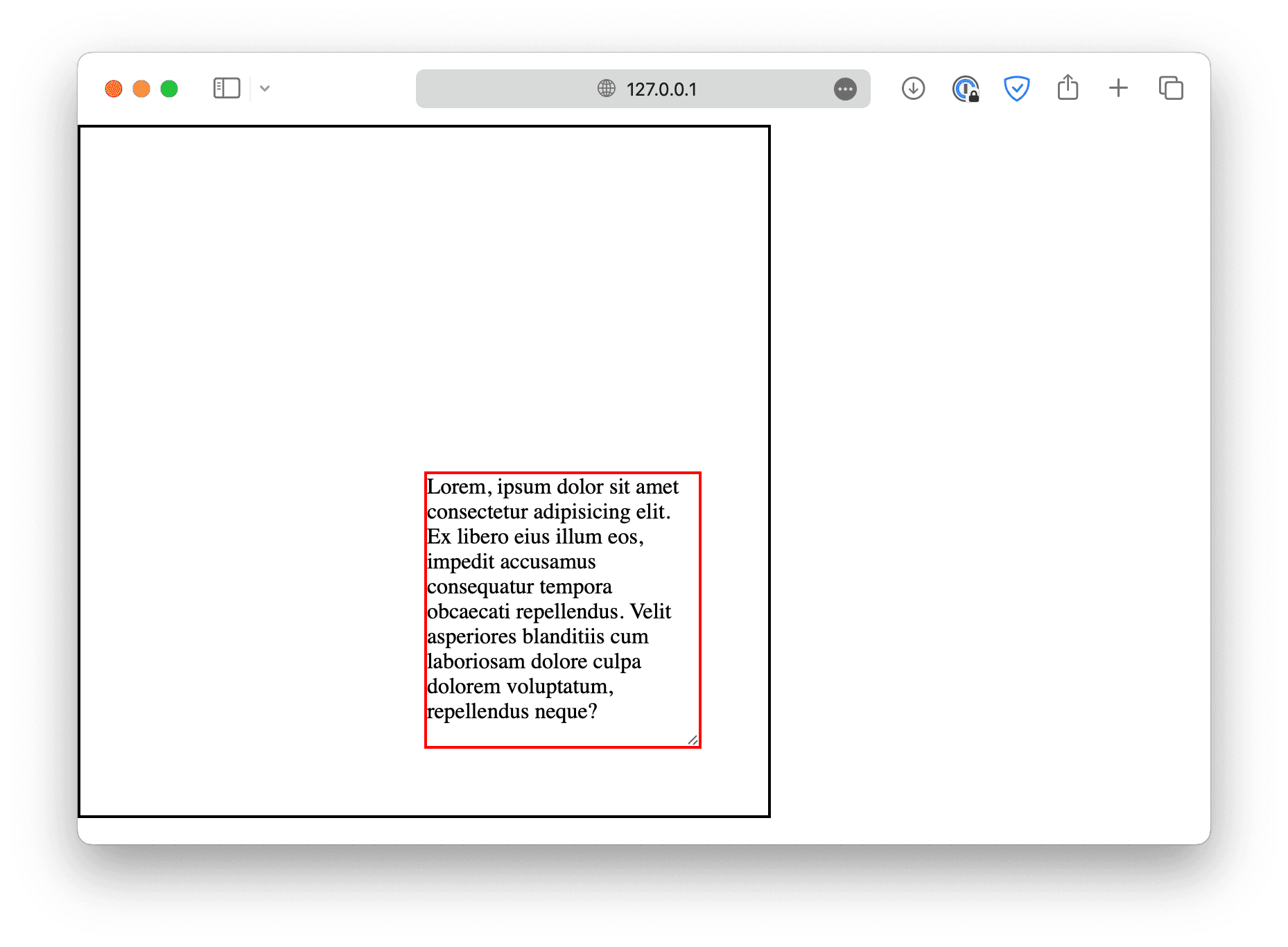Click blank page area right of black box
This screenshot has height=947, width=1288.
[984, 451]
